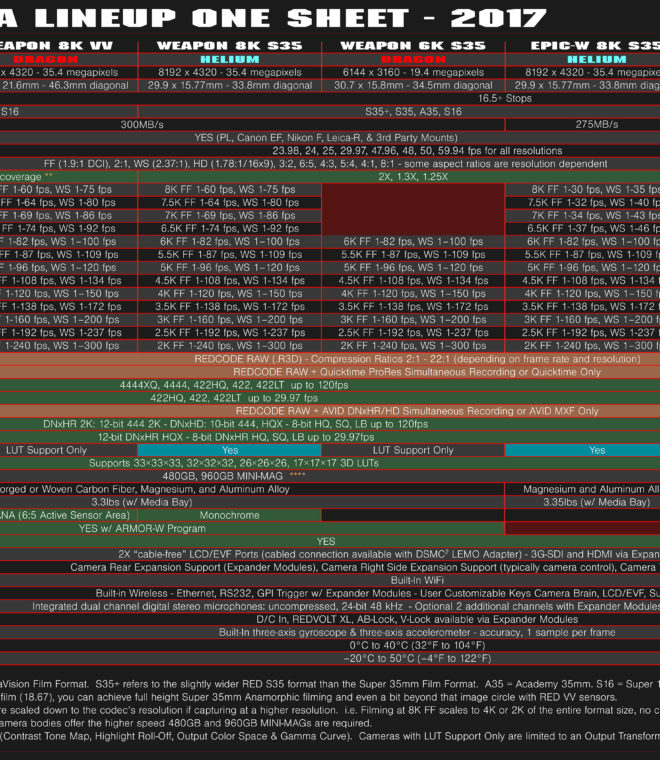Select 'REDCODE RAW + AVID DNxHR/HD' row
The height and width of the screenshot is (760, 660).
click(330, 411)
